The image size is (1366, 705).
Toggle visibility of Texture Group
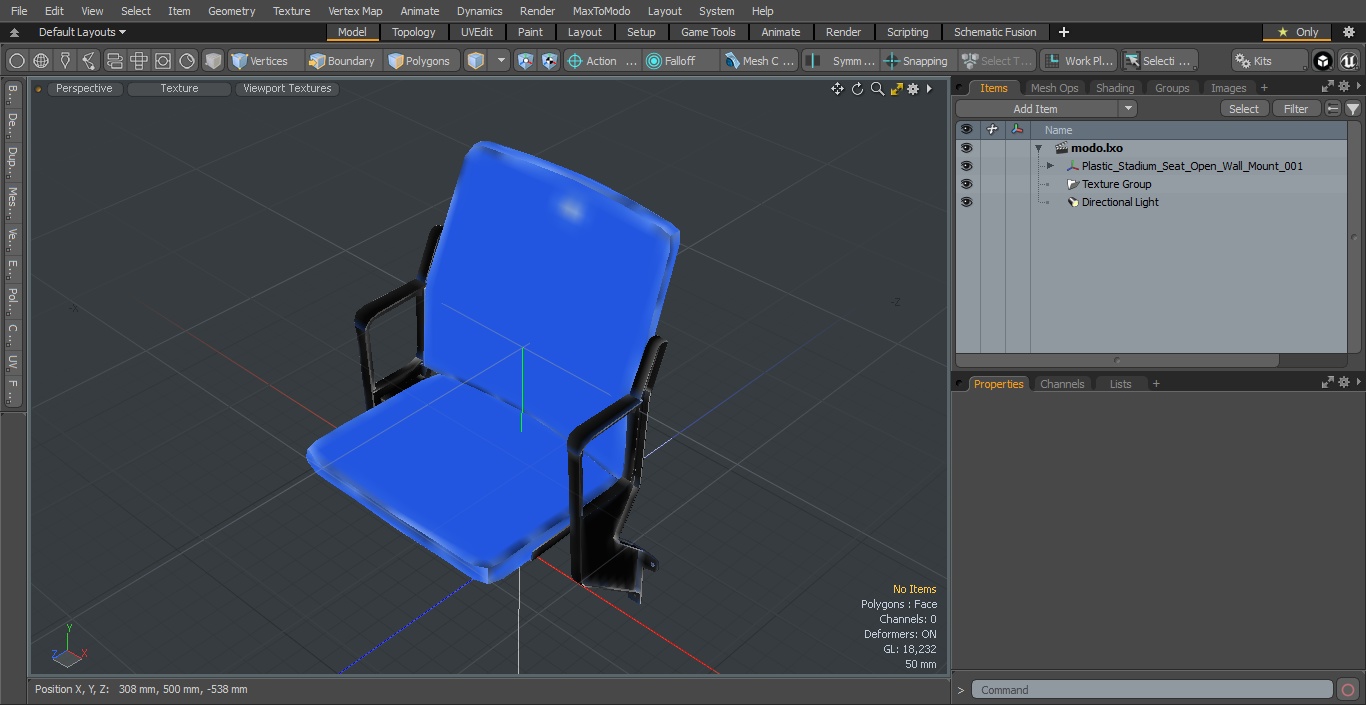(x=966, y=184)
